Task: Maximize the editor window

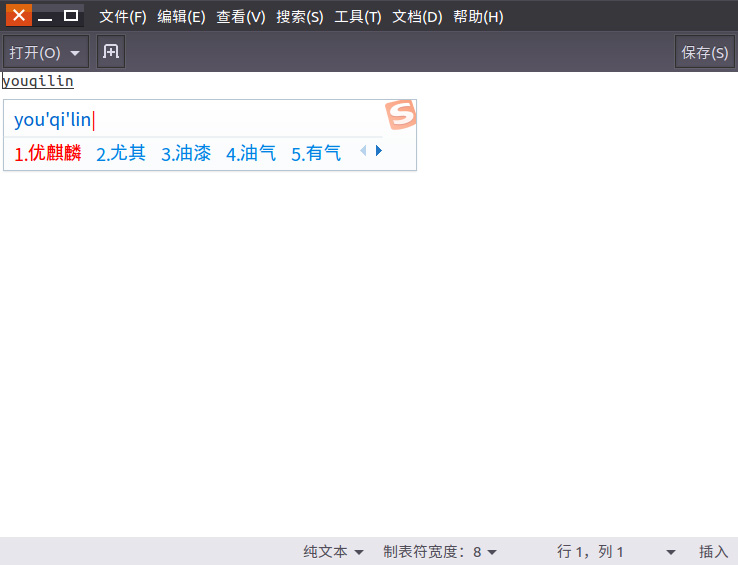Action: (71, 16)
